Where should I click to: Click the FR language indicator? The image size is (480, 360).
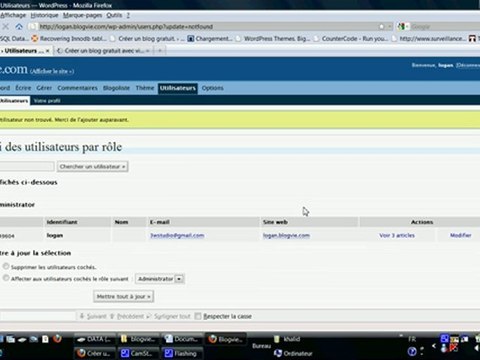412,339
